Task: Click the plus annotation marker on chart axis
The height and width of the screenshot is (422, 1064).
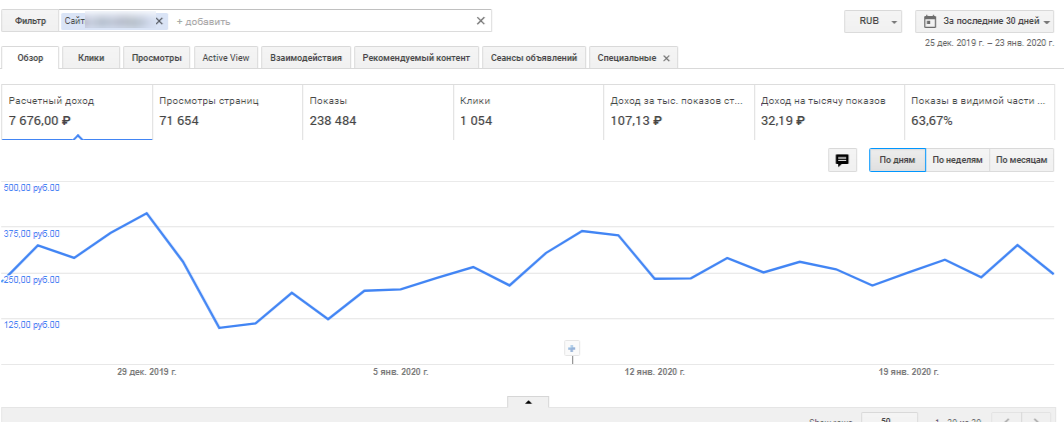Action: click(572, 349)
